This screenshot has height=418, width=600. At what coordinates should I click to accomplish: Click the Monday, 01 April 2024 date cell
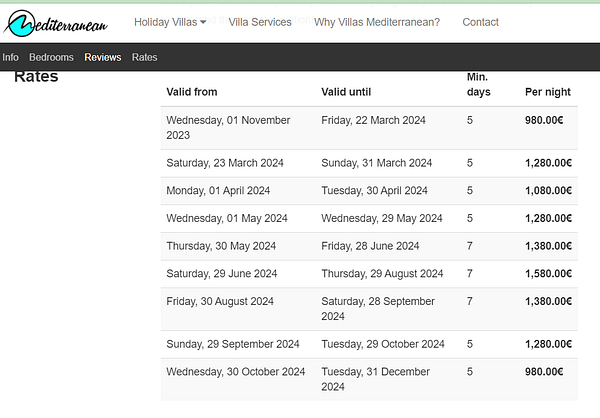(218, 190)
